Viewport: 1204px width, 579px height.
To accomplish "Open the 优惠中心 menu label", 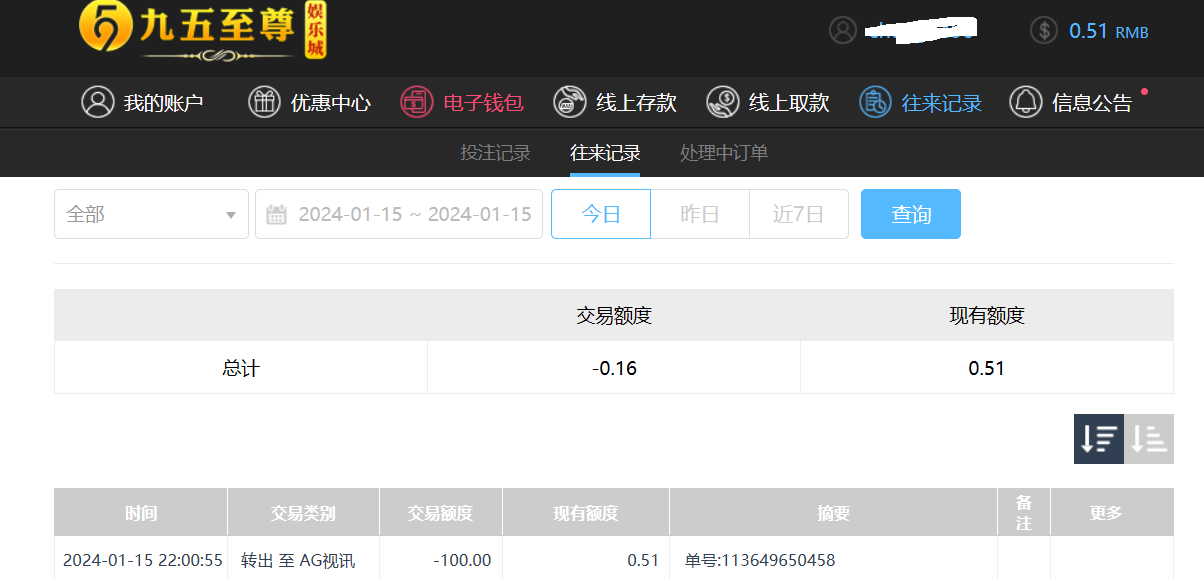I will 331,102.
